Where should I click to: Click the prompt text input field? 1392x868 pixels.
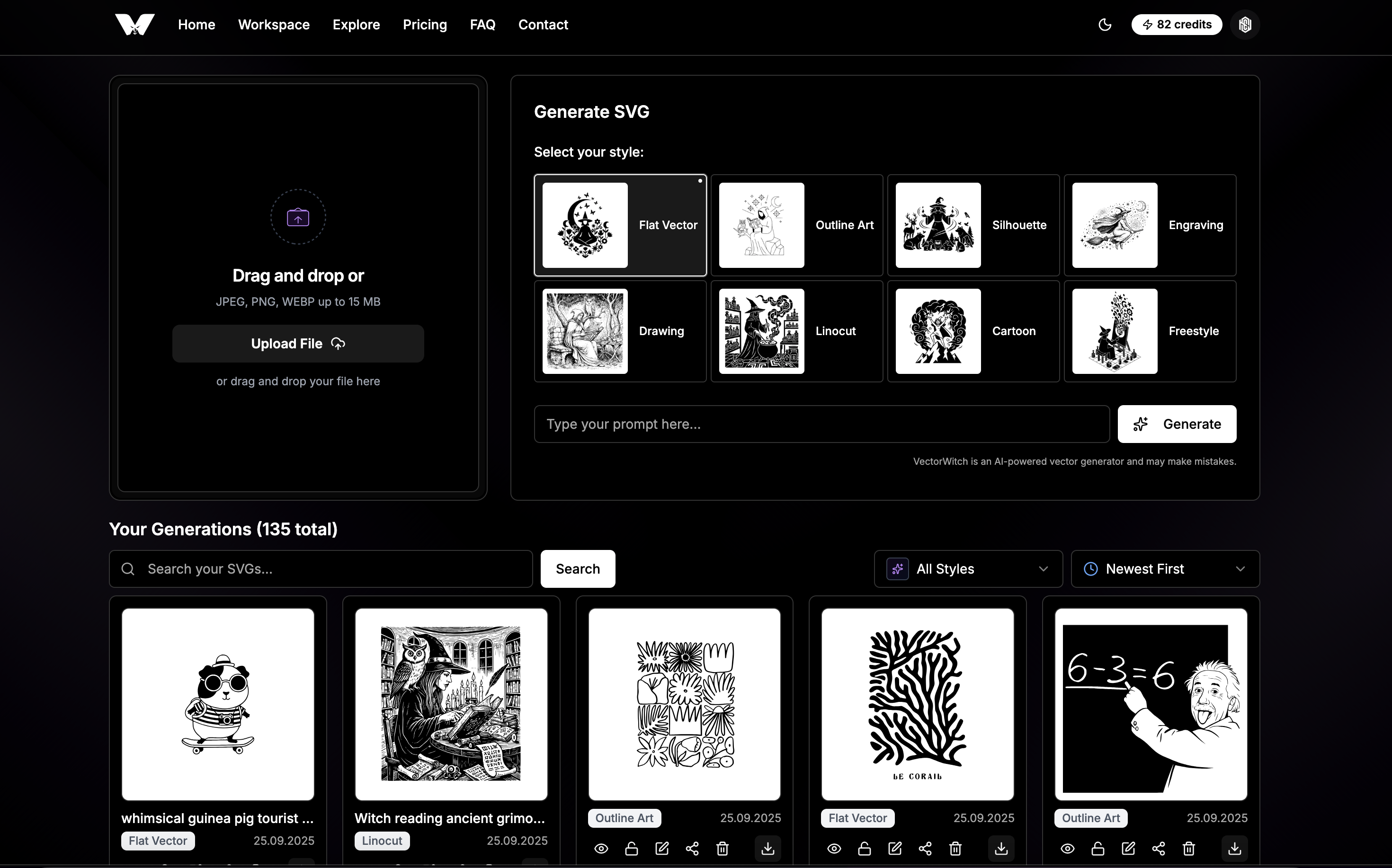point(821,424)
